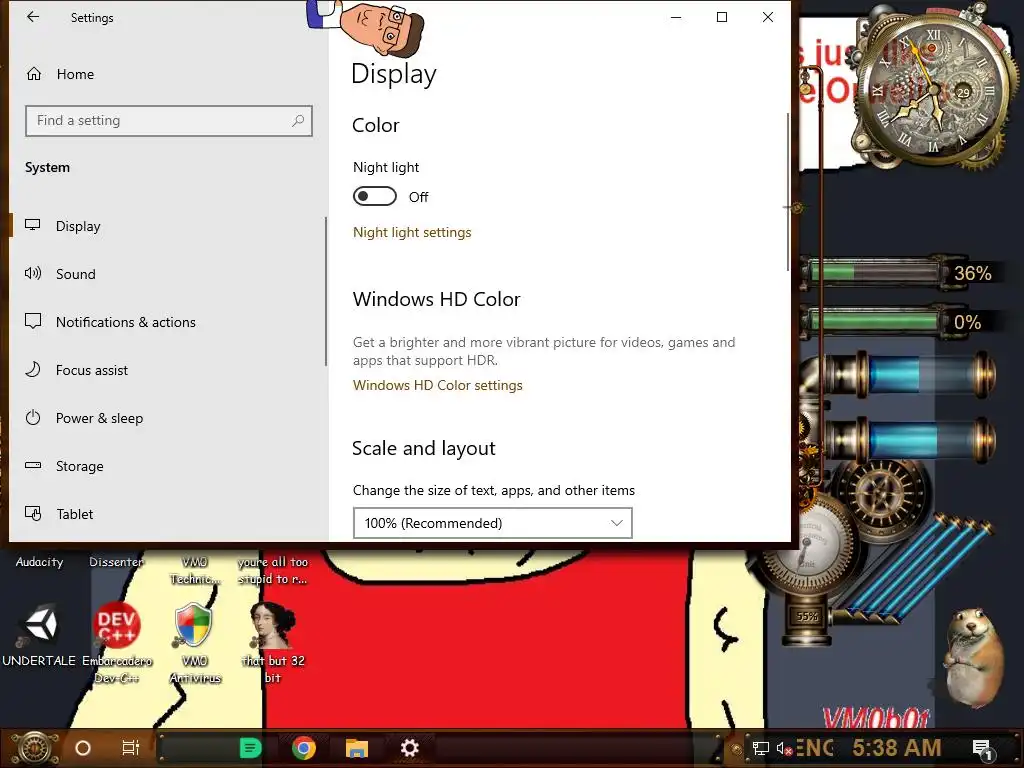Open Windows HD Color settings link
This screenshot has height=768, width=1024.
point(438,385)
